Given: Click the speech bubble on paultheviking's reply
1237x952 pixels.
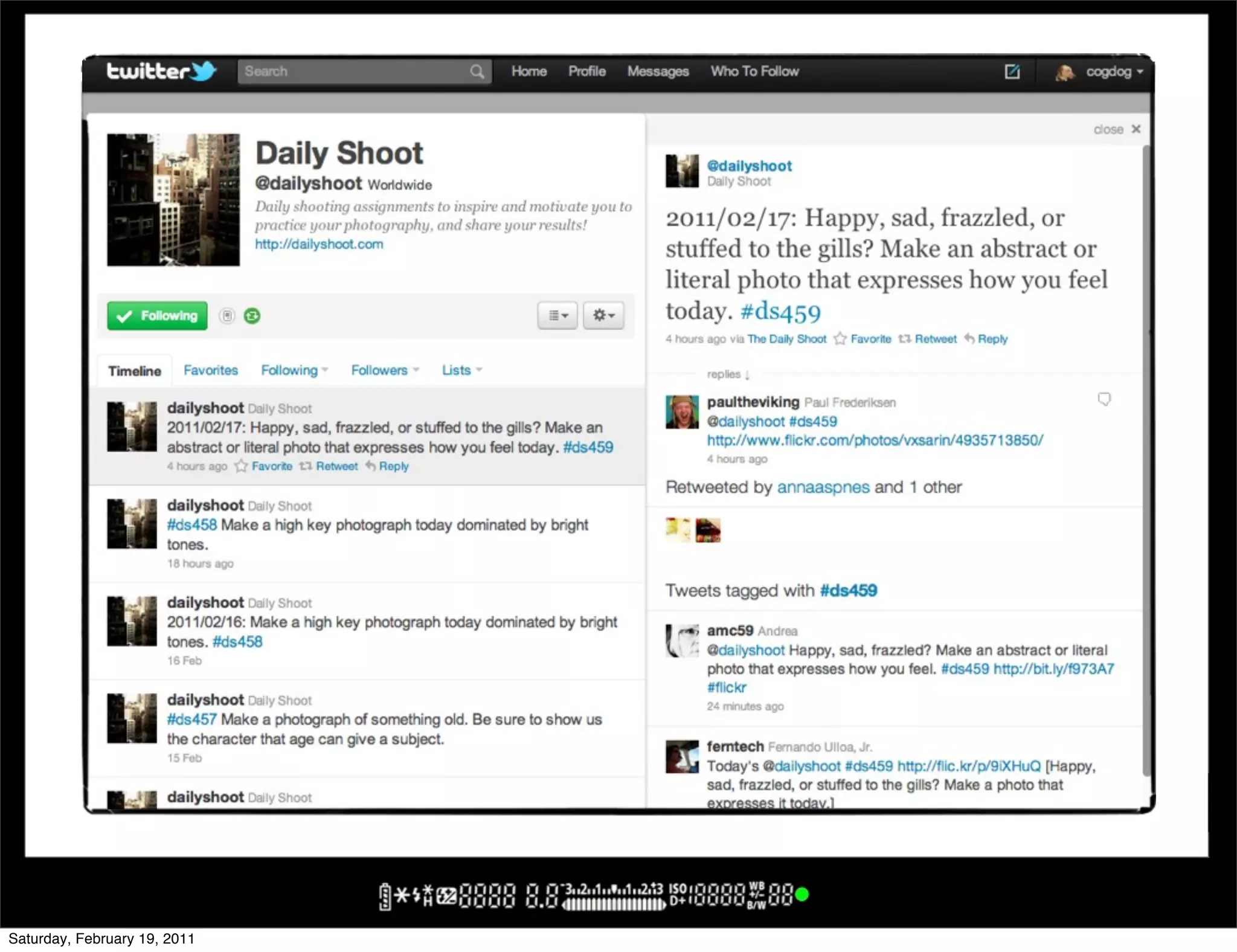Looking at the screenshot, I should [x=1104, y=399].
